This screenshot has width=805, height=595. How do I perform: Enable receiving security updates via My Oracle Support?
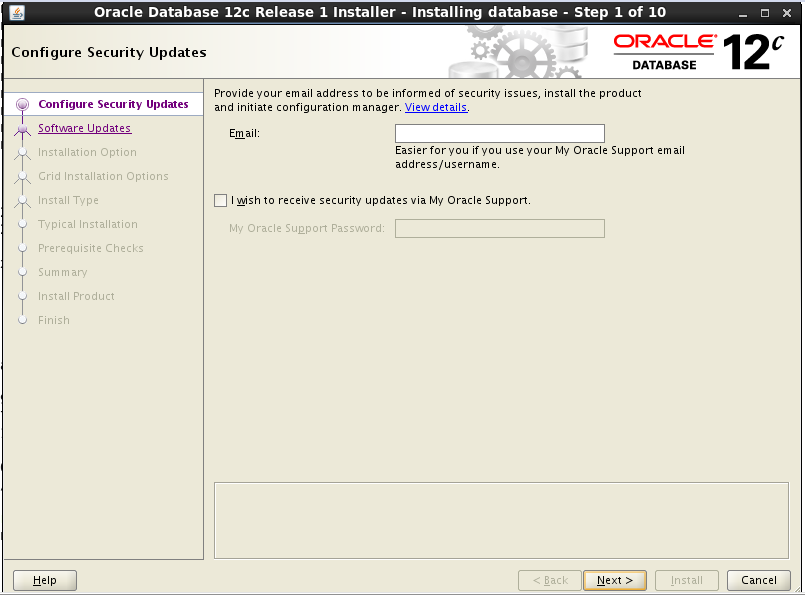[220, 200]
